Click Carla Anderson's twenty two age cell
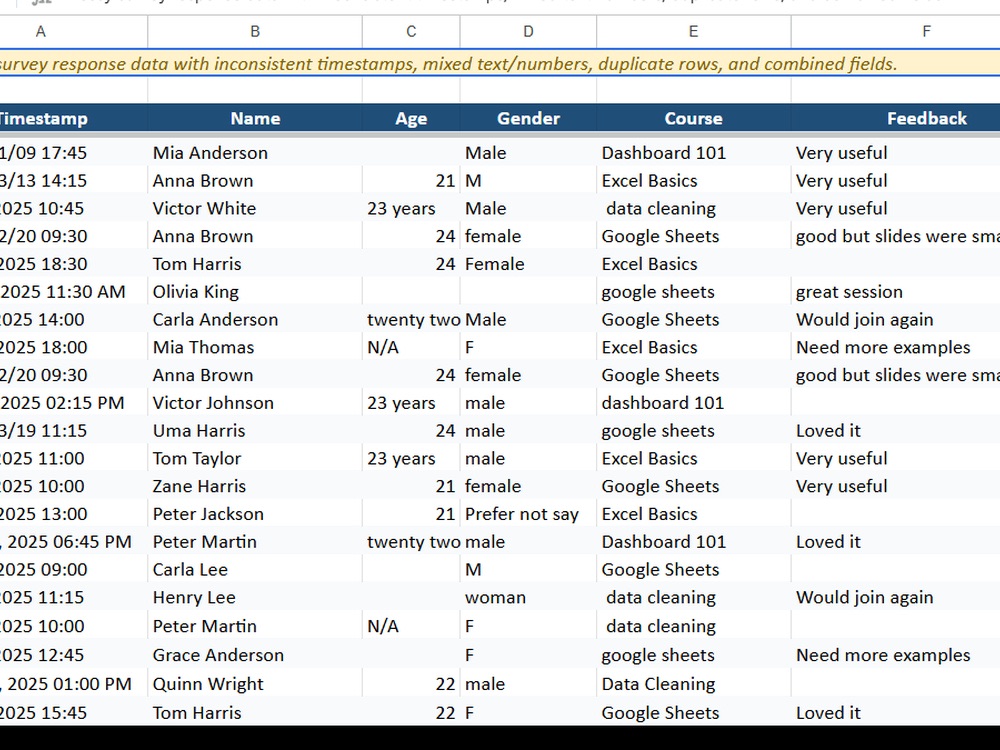 (411, 320)
